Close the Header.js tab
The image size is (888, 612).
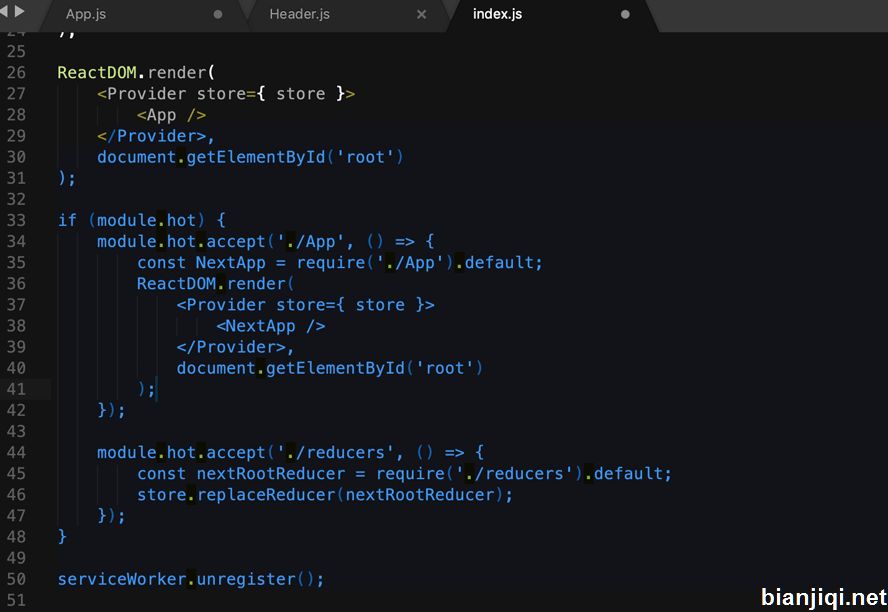(421, 14)
